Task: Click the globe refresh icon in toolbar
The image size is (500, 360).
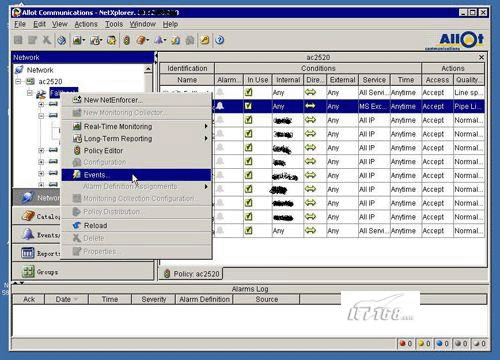Action: pyautogui.click(x=61, y=40)
